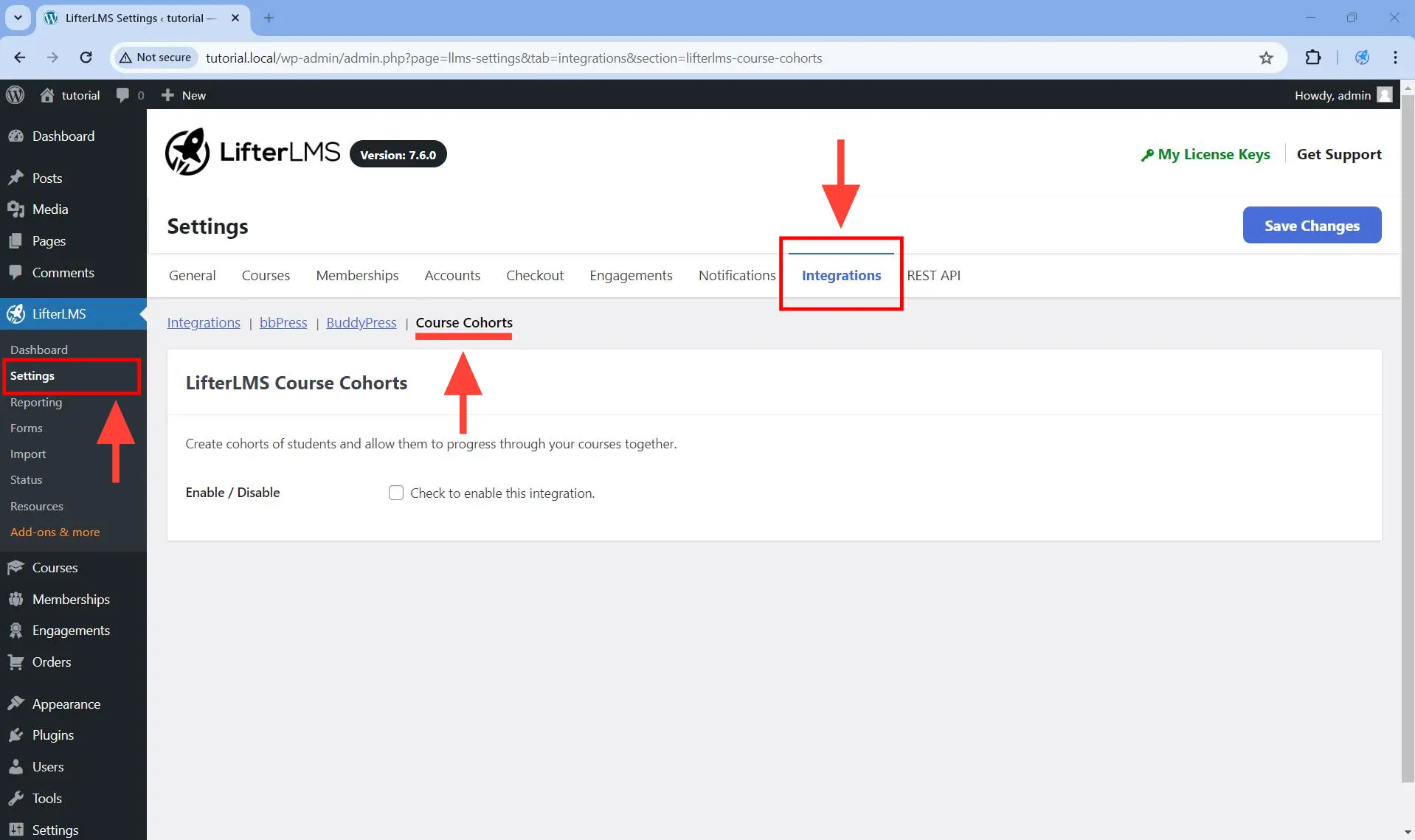
Task: Click the bottom Settings sliders icon in the sidebar
Action: click(15, 830)
